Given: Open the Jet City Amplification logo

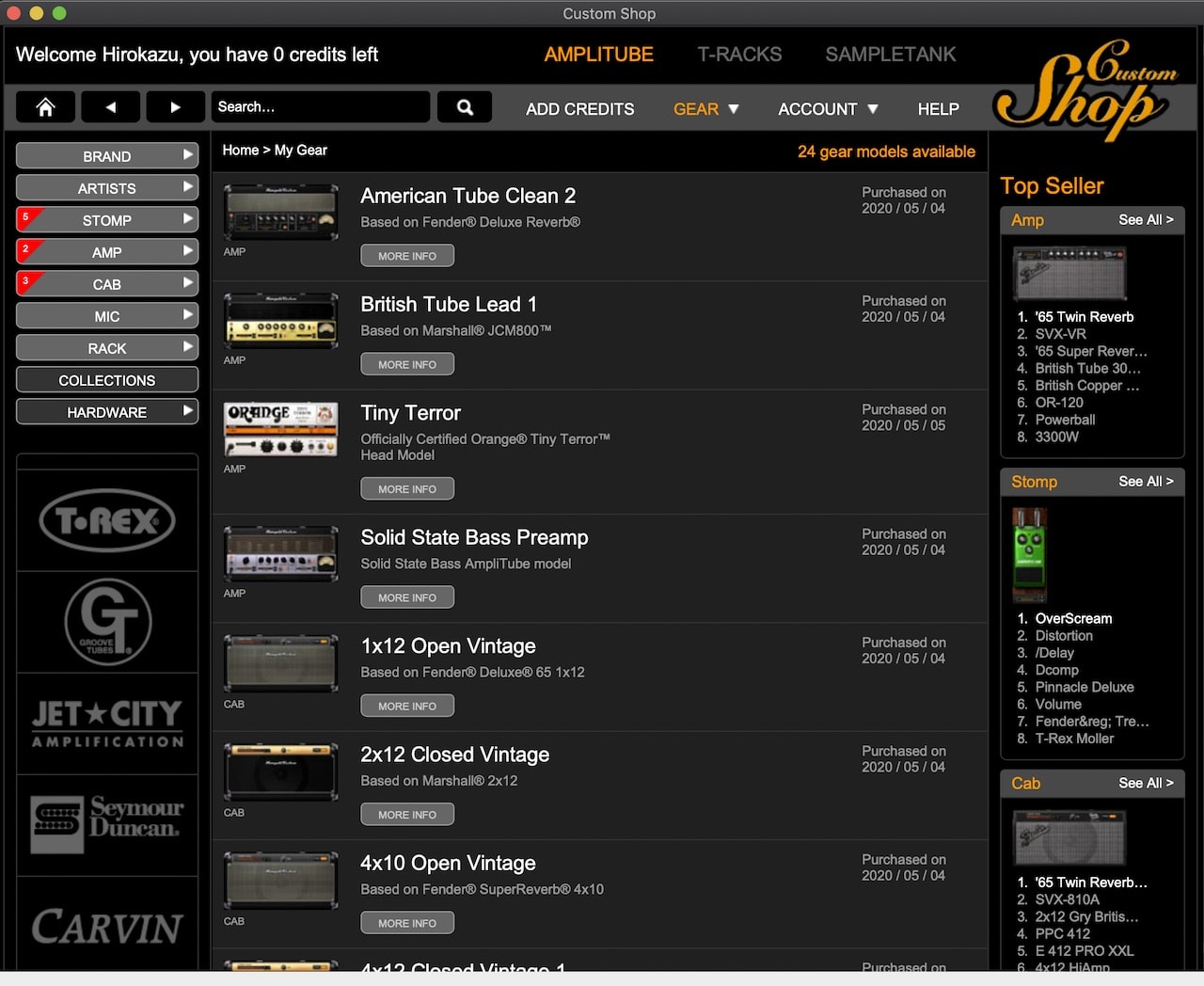Looking at the screenshot, I should pyautogui.click(x=107, y=724).
